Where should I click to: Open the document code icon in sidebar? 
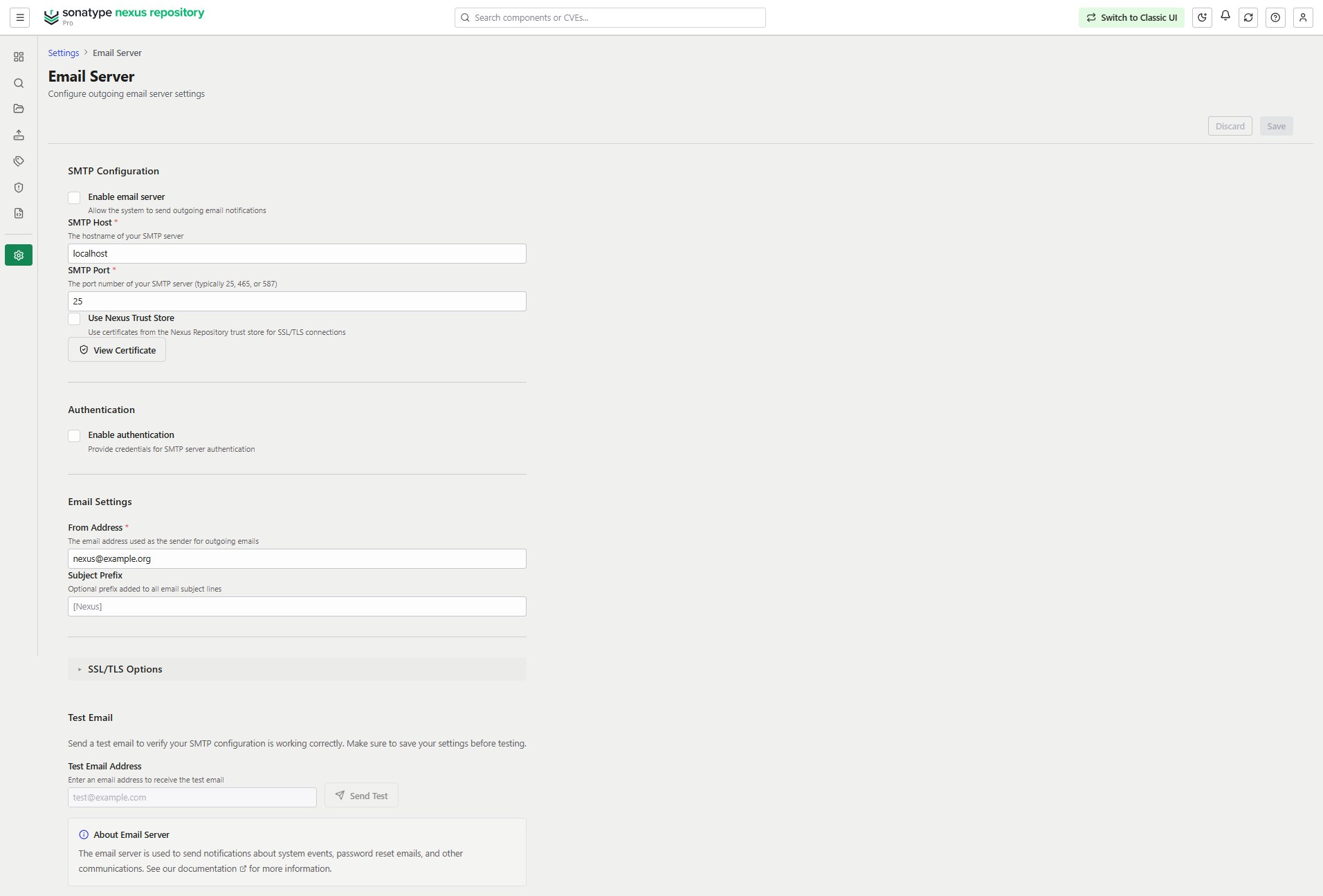point(19,213)
